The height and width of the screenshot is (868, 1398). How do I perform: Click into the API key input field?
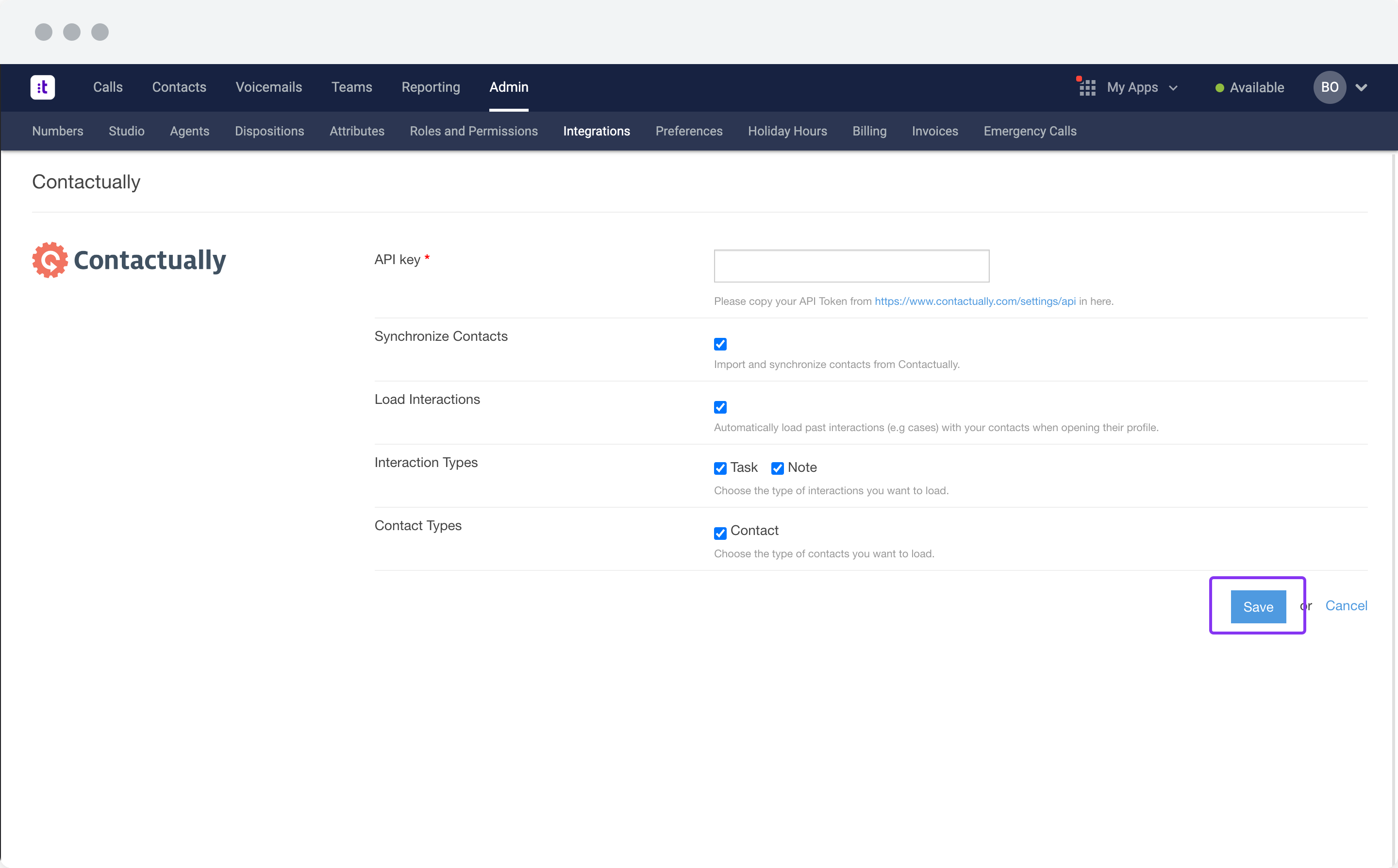(851, 265)
